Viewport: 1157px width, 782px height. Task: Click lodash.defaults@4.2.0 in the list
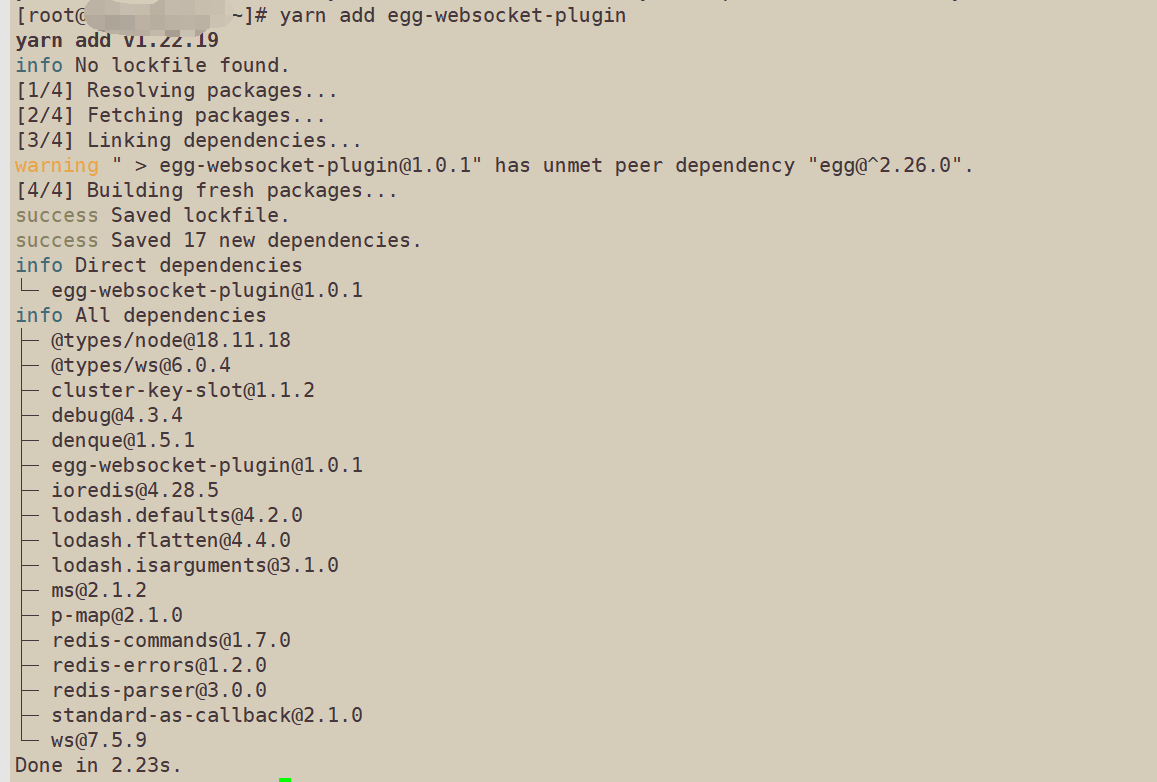click(176, 515)
